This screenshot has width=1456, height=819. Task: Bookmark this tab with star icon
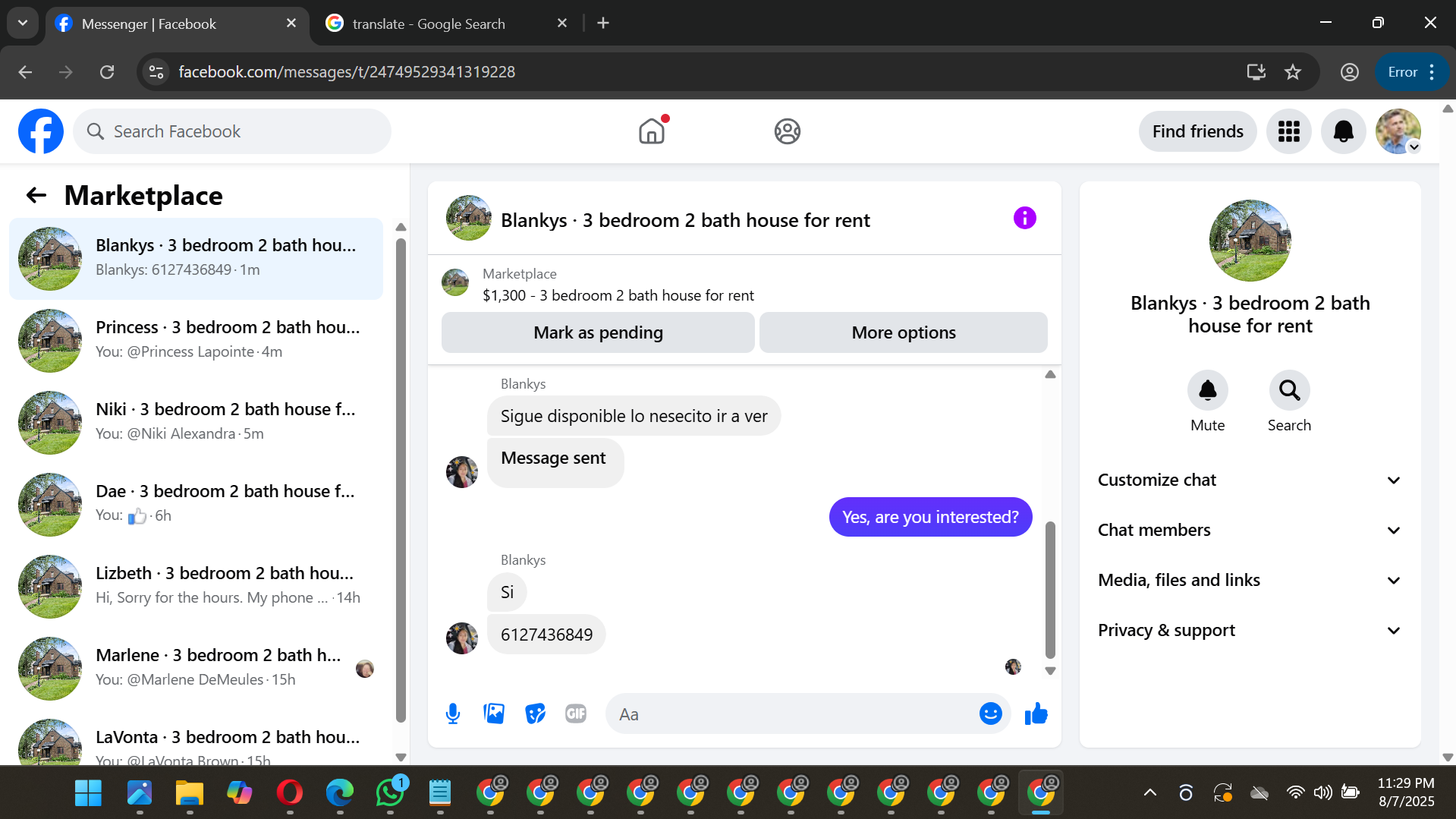pos(1293,72)
